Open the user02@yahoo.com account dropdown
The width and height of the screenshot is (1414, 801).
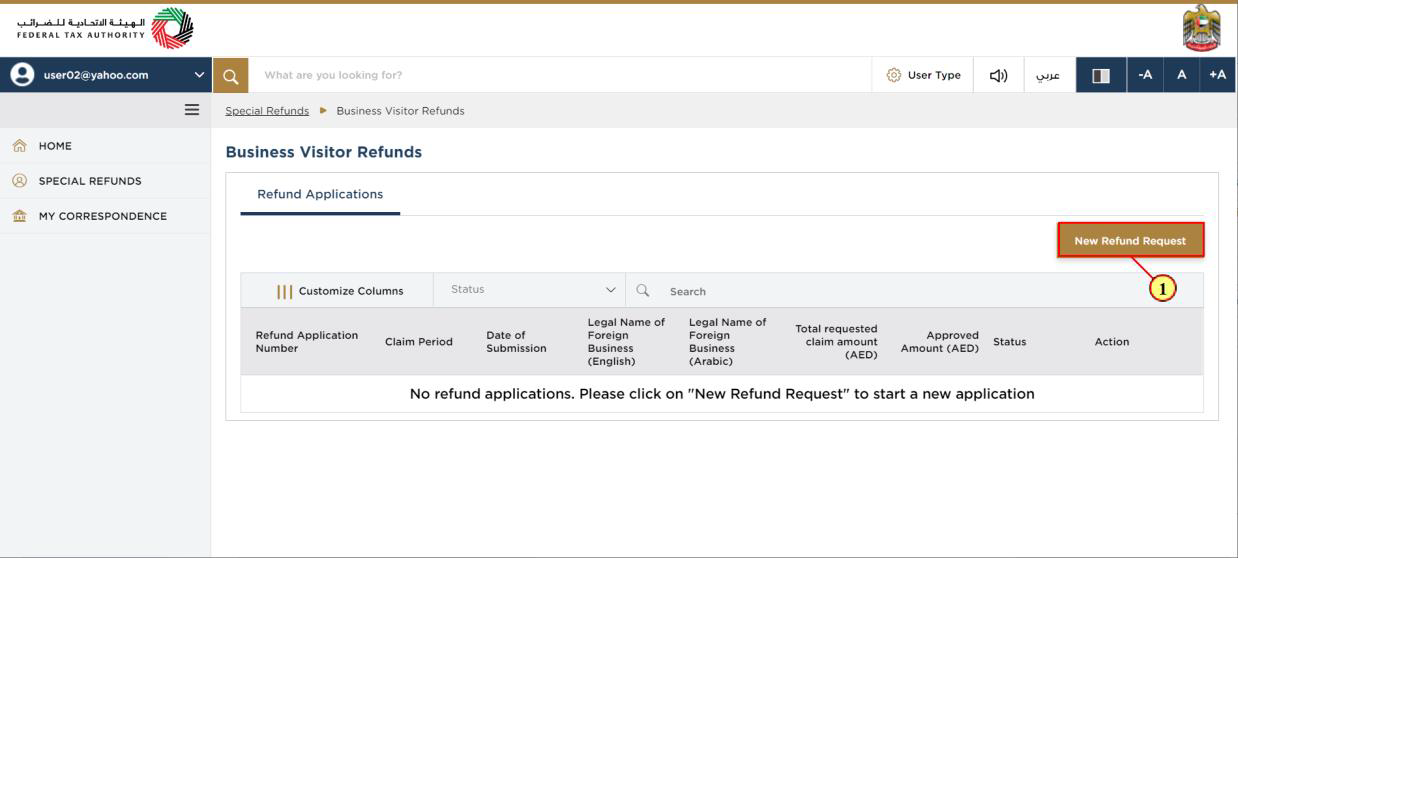click(x=106, y=75)
